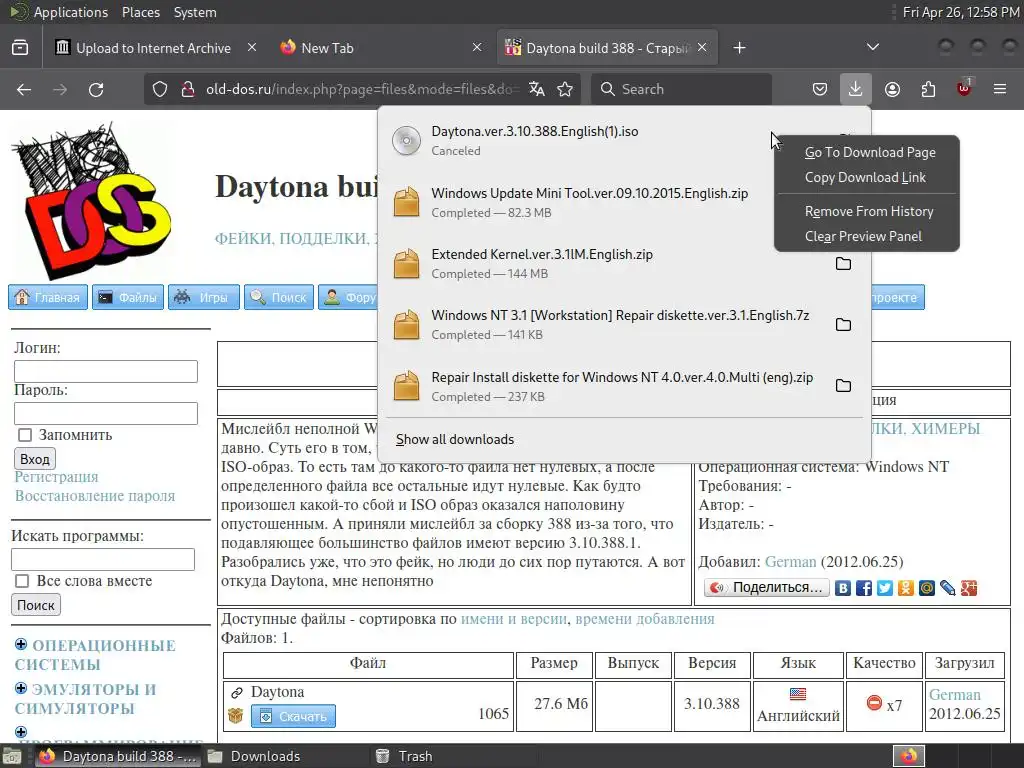Open the Восстановление пароля link
Image resolution: width=1024 pixels, height=768 pixels.
click(x=95, y=496)
